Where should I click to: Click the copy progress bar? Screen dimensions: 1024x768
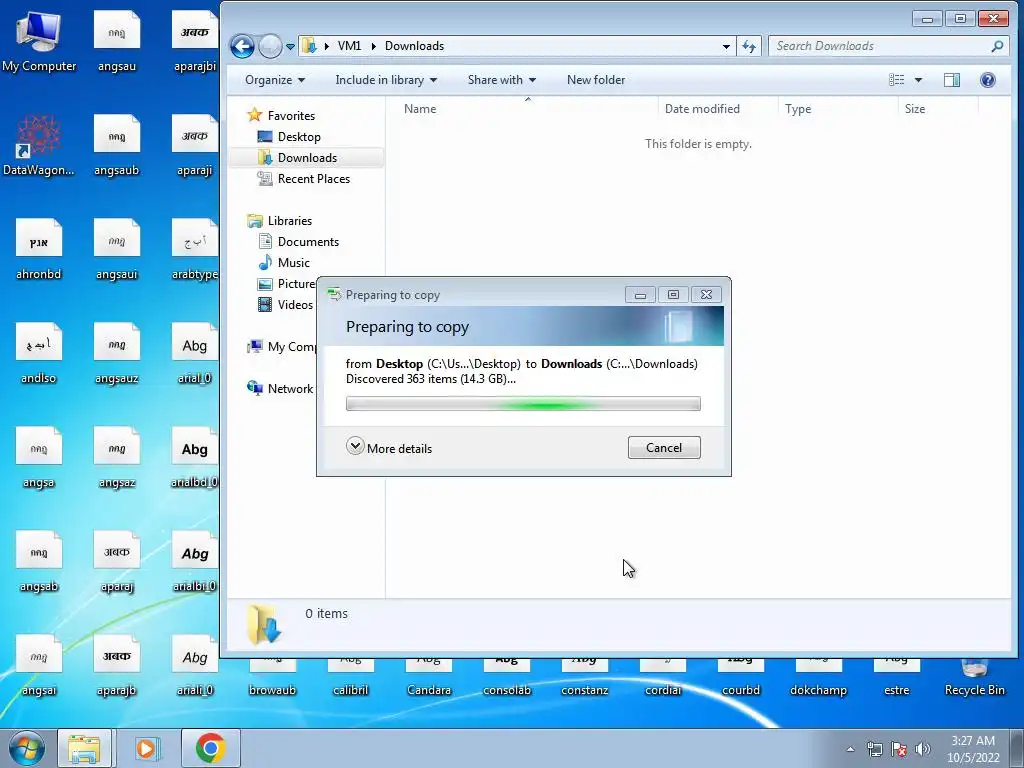(x=523, y=404)
